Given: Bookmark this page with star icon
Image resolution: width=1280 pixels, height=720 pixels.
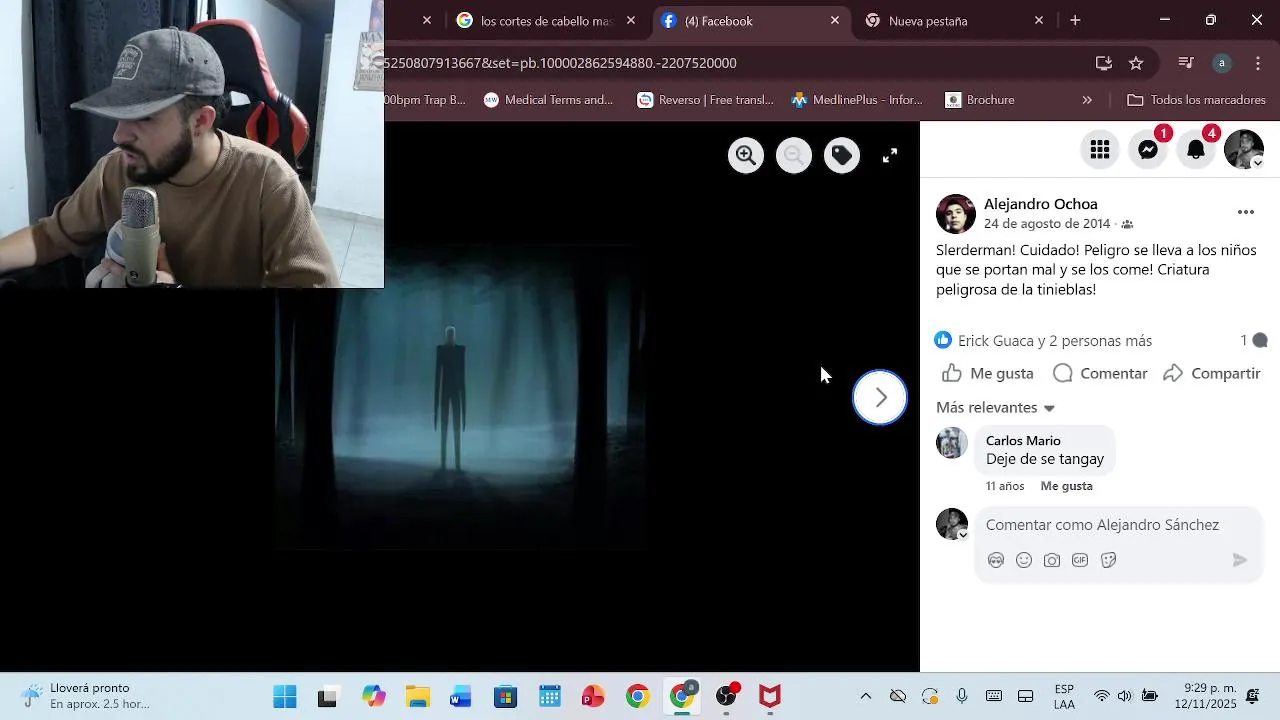Looking at the screenshot, I should (x=1136, y=63).
